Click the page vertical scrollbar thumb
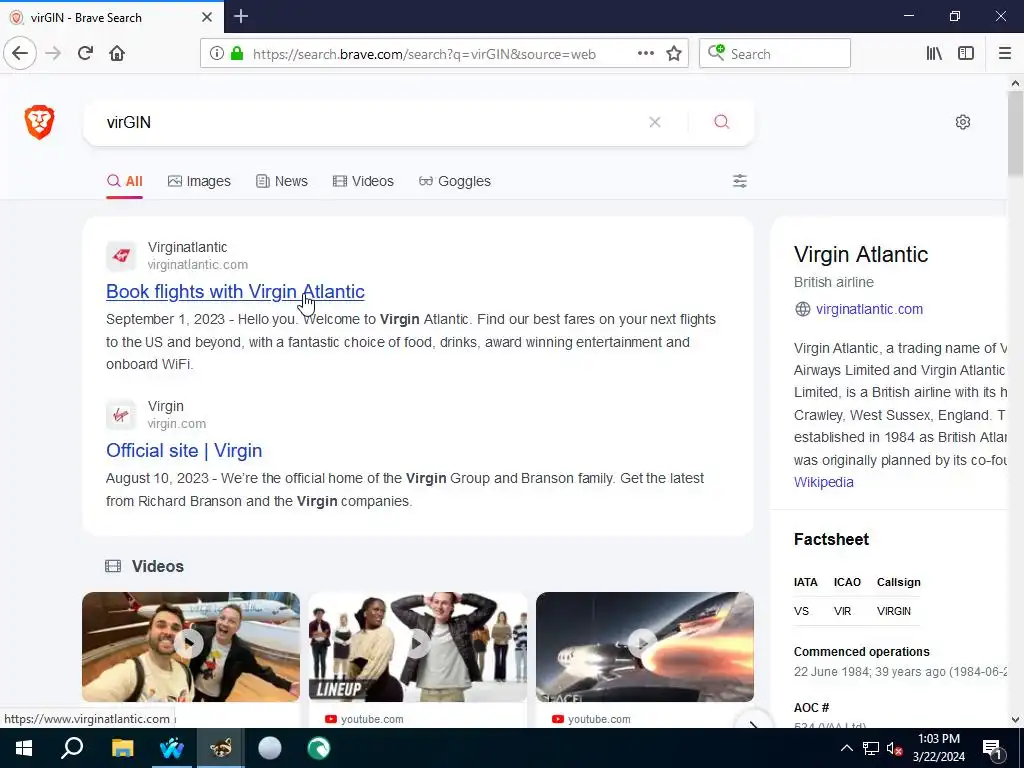The image size is (1024, 768). point(1015,134)
